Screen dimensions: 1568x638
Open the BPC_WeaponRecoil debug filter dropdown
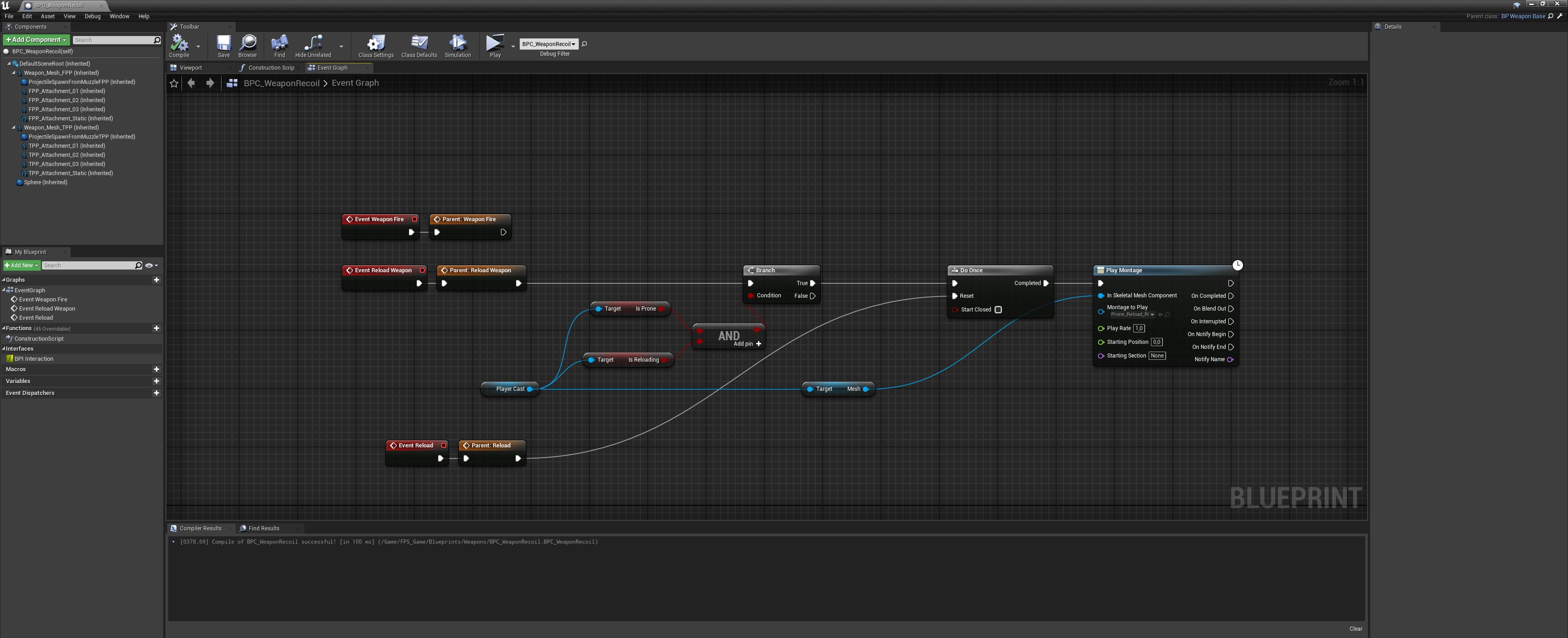coord(548,44)
